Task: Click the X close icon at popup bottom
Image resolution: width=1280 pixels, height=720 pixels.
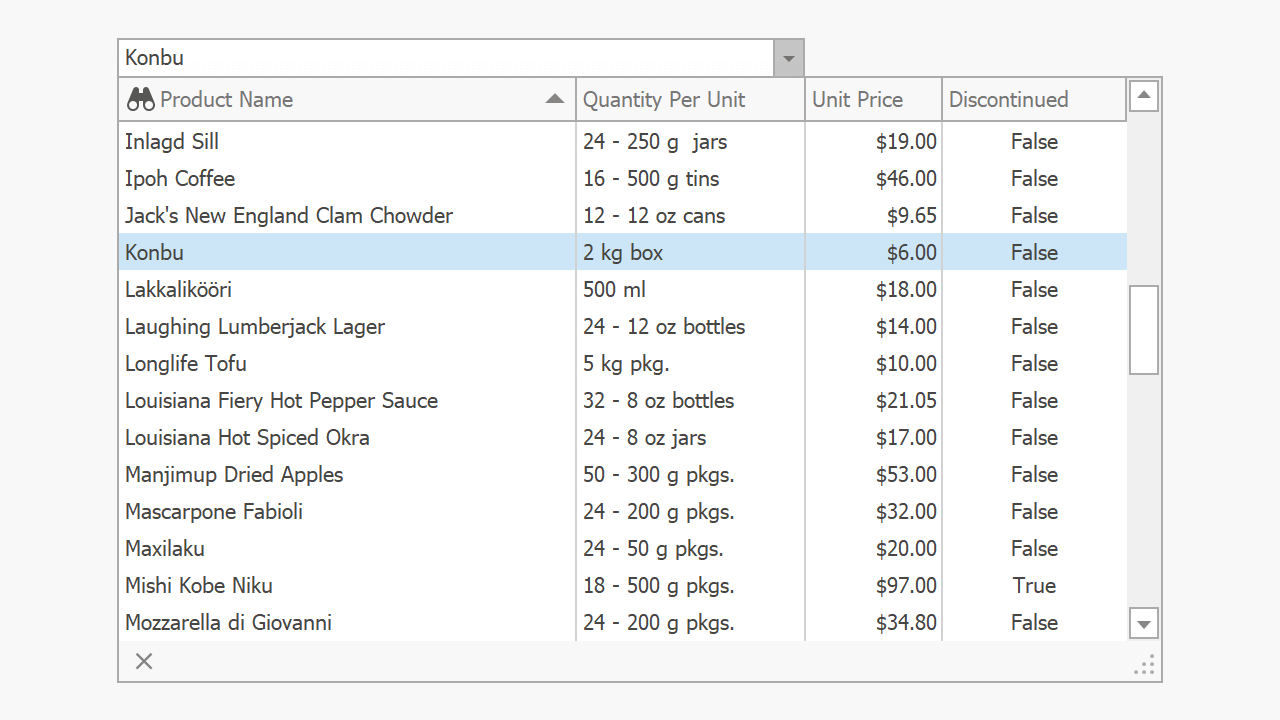Action: pyautogui.click(x=144, y=661)
